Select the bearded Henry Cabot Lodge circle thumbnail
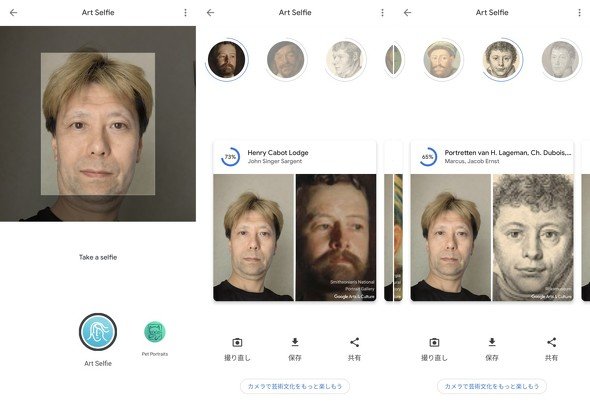This screenshot has height=401, width=590. pyautogui.click(x=227, y=59)
